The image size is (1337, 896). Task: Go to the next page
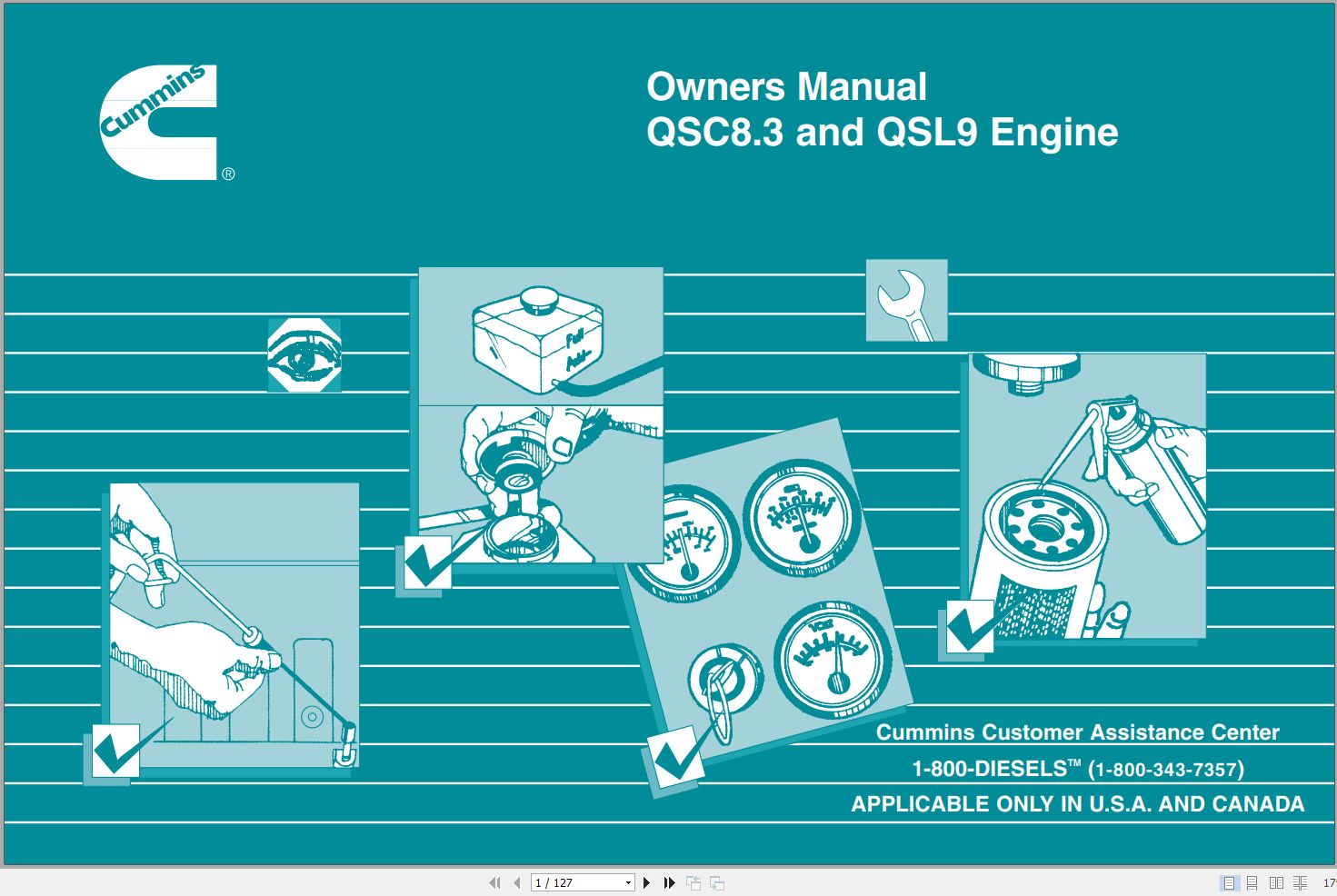click(646, 882)
